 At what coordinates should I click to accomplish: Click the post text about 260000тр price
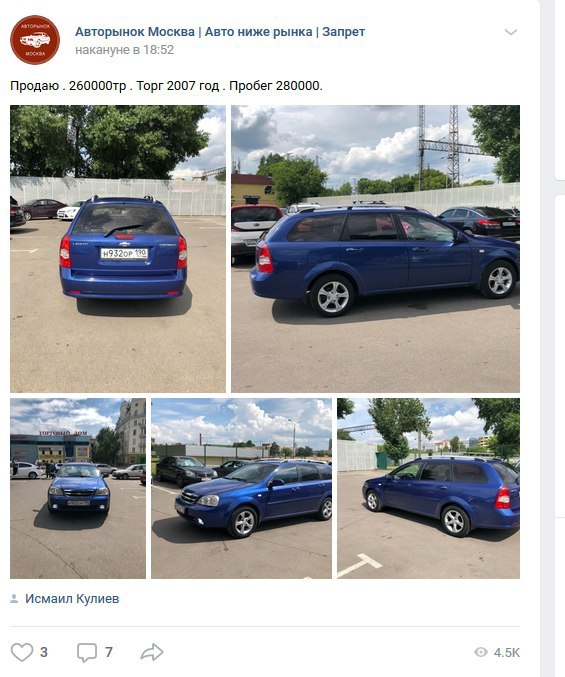(166, 85)
